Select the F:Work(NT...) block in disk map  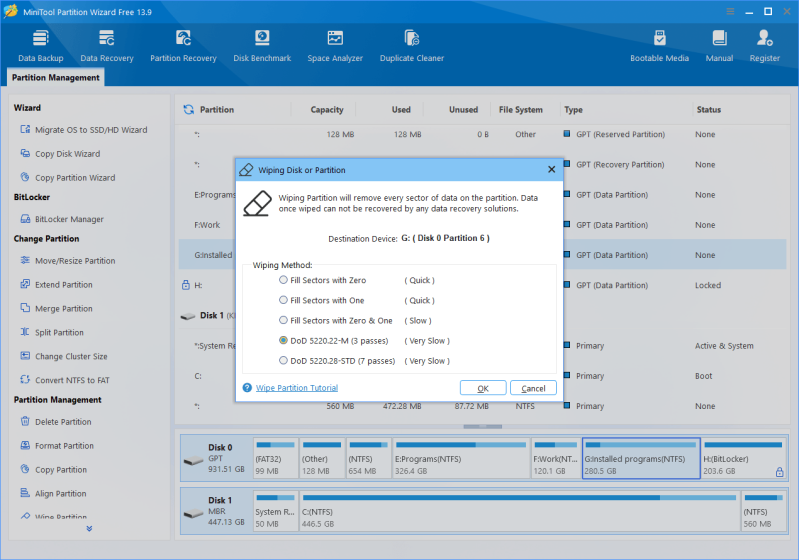click(x=555, y=458)
